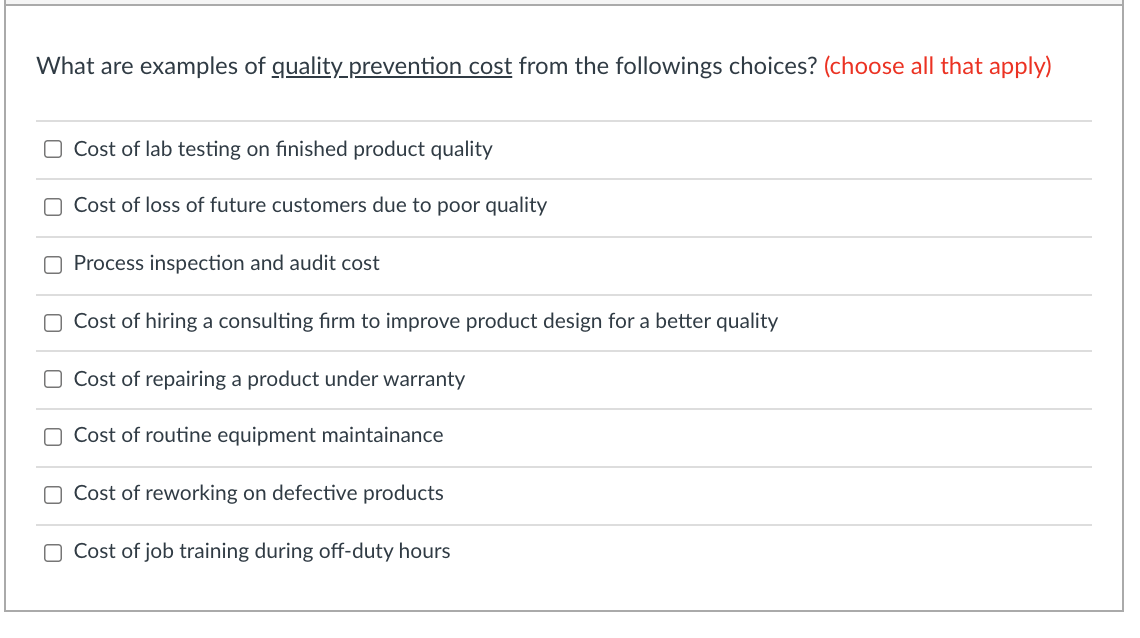Check the "Cost of routine equipment maintainance" option

[53, 436]
